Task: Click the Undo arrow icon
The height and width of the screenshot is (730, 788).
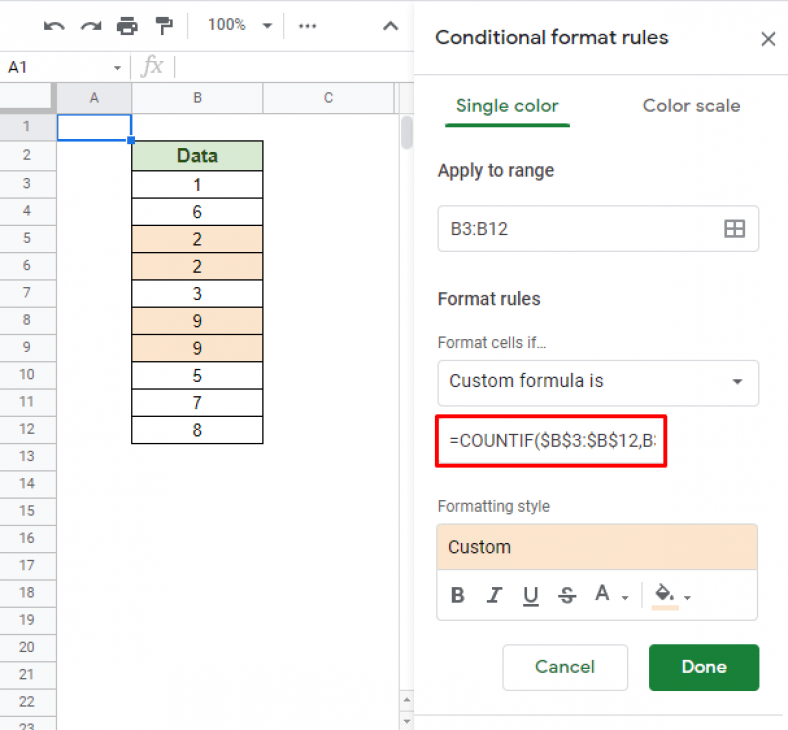Action: tap(55, 26)
